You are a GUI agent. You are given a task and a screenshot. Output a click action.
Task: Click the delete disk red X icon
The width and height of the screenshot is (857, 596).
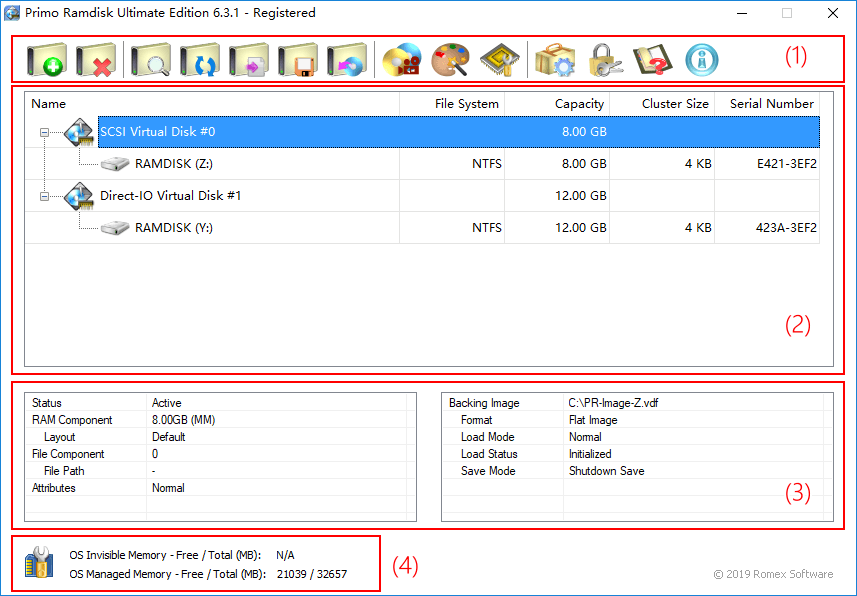pos(96,60)
